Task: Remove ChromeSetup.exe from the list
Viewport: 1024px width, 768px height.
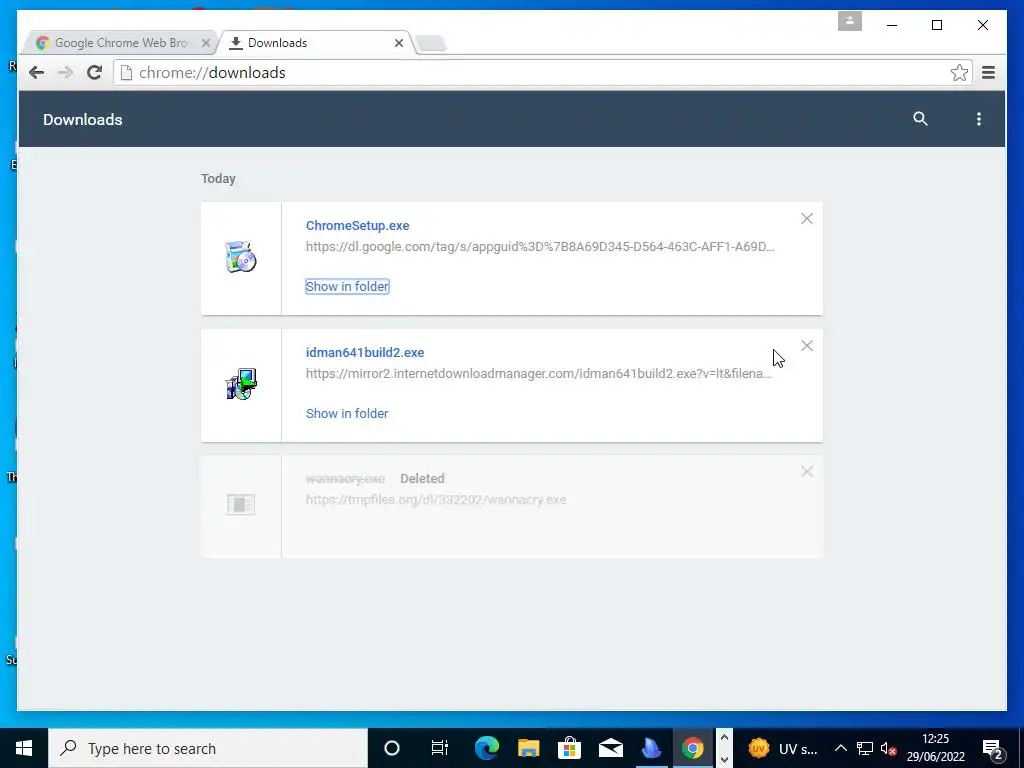Action: coord(807,219)
